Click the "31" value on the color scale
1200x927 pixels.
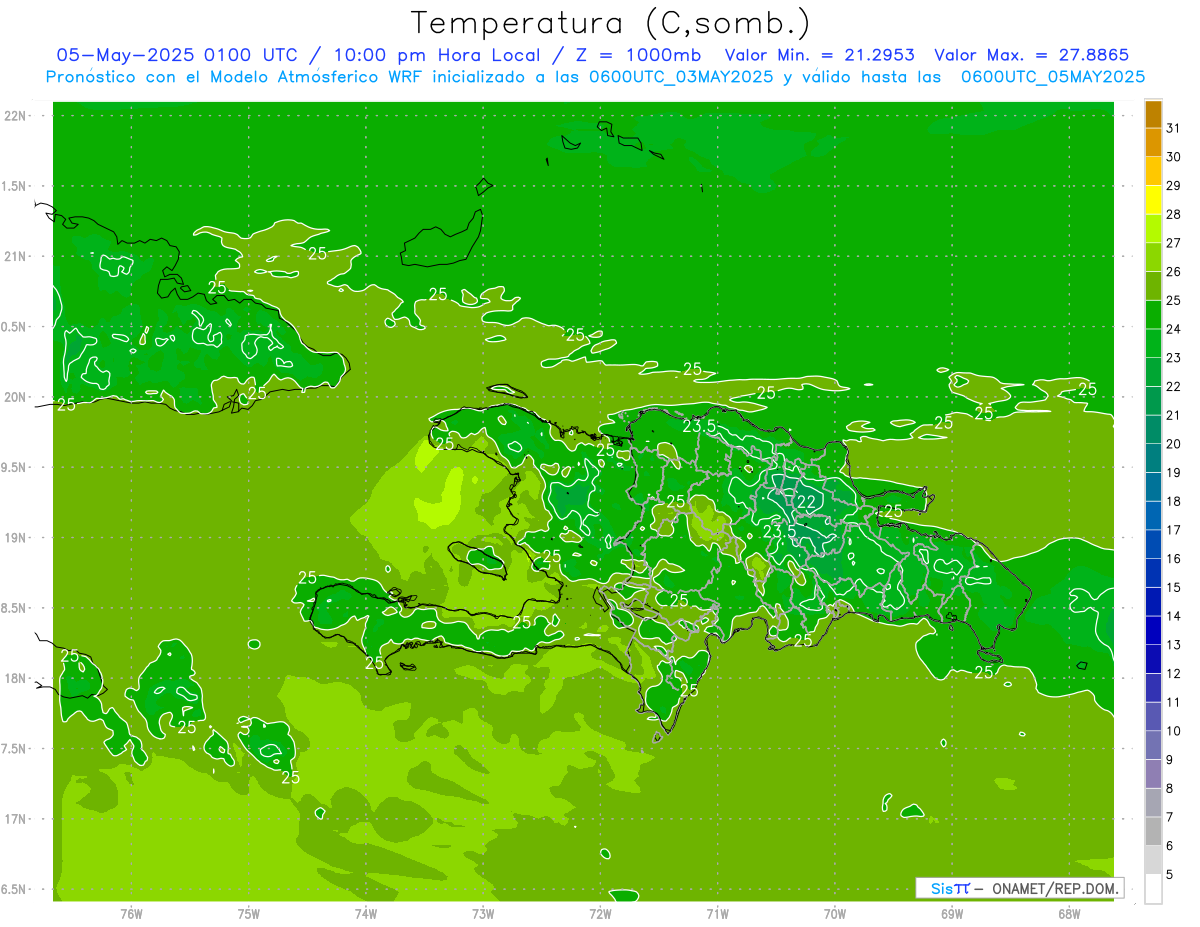tap(1174, 128)
